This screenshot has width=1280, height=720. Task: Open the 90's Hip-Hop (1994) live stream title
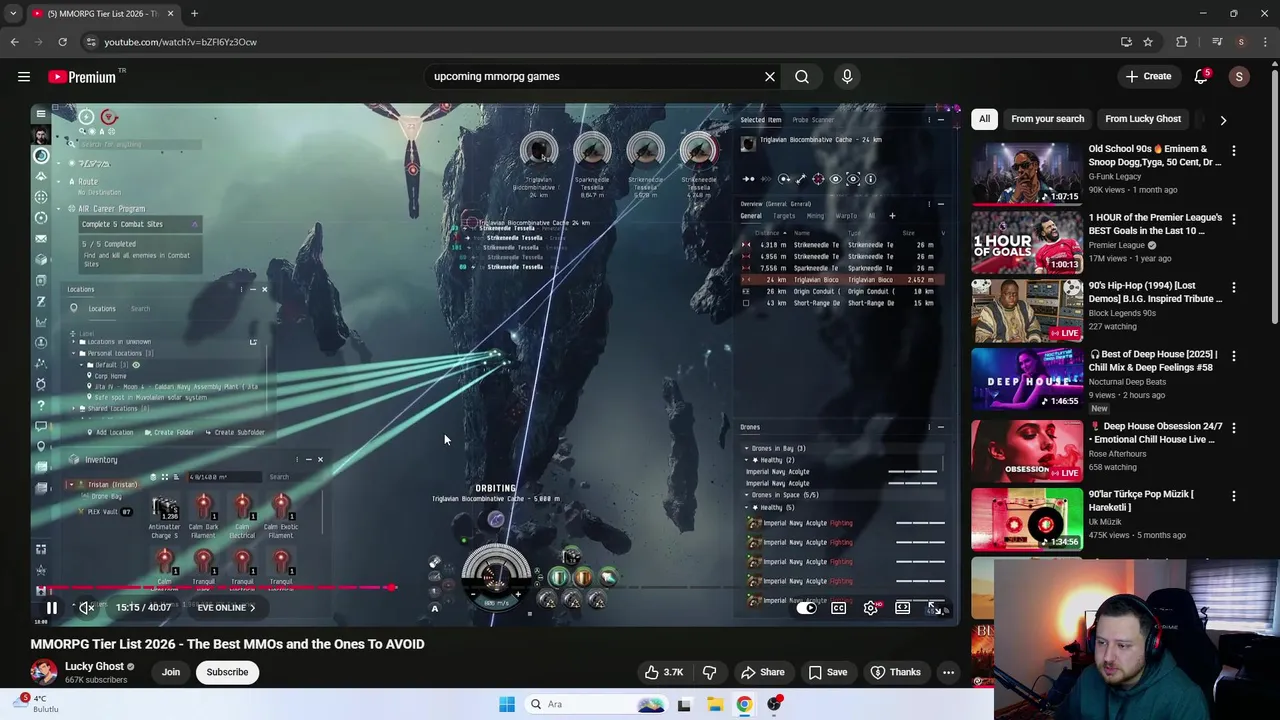pos(1155,292)
